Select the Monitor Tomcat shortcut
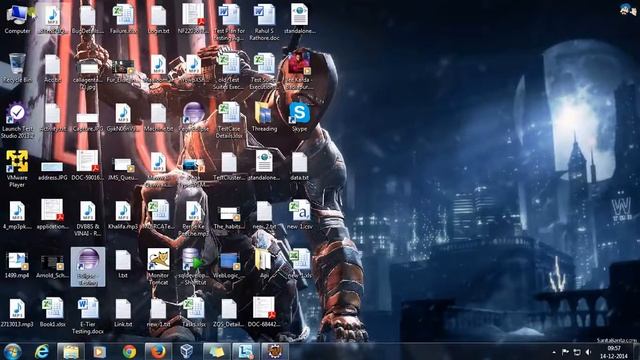Image resolution: width=640 pixels, height=360 pixels. click(158, 267)
